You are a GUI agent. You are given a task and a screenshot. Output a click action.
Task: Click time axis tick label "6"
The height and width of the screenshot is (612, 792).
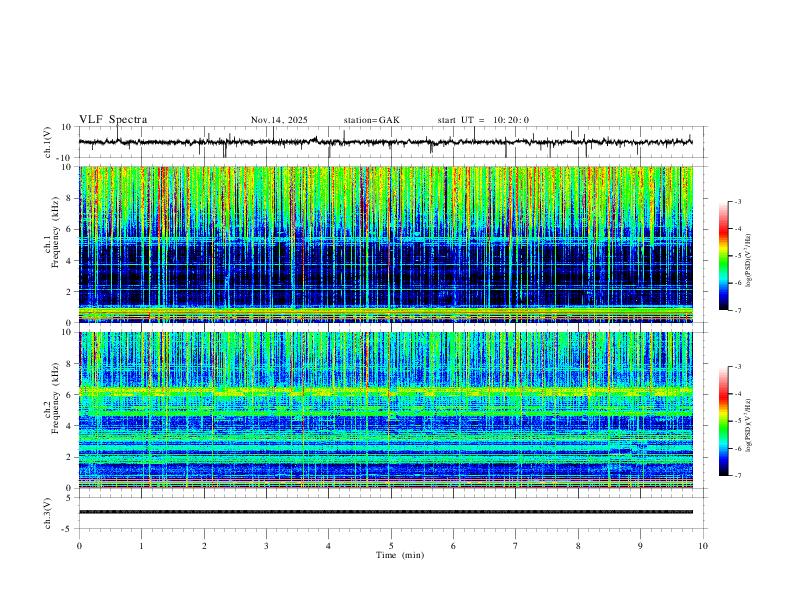pos(453,546)
